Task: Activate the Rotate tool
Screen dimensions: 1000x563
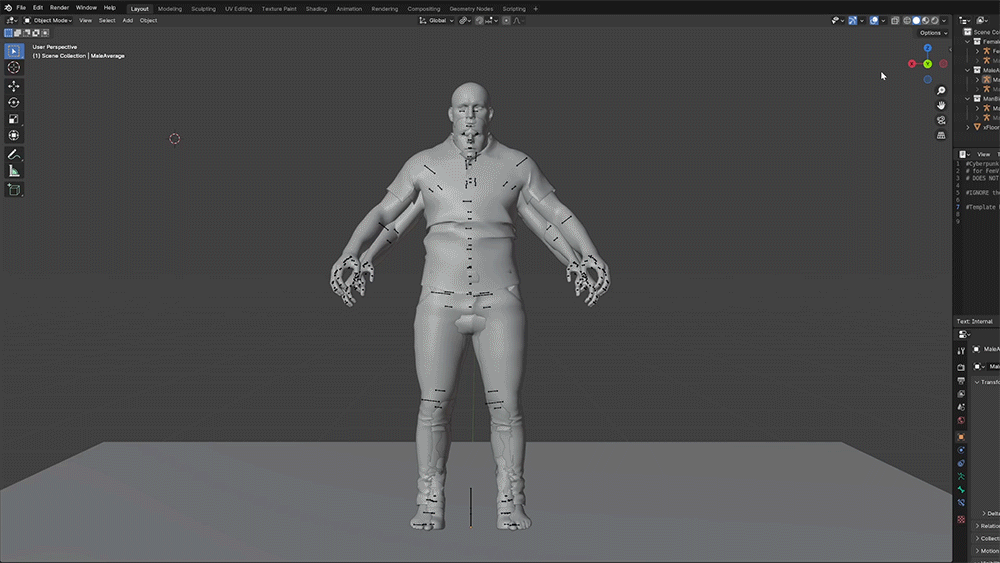Action: (14, 102)
